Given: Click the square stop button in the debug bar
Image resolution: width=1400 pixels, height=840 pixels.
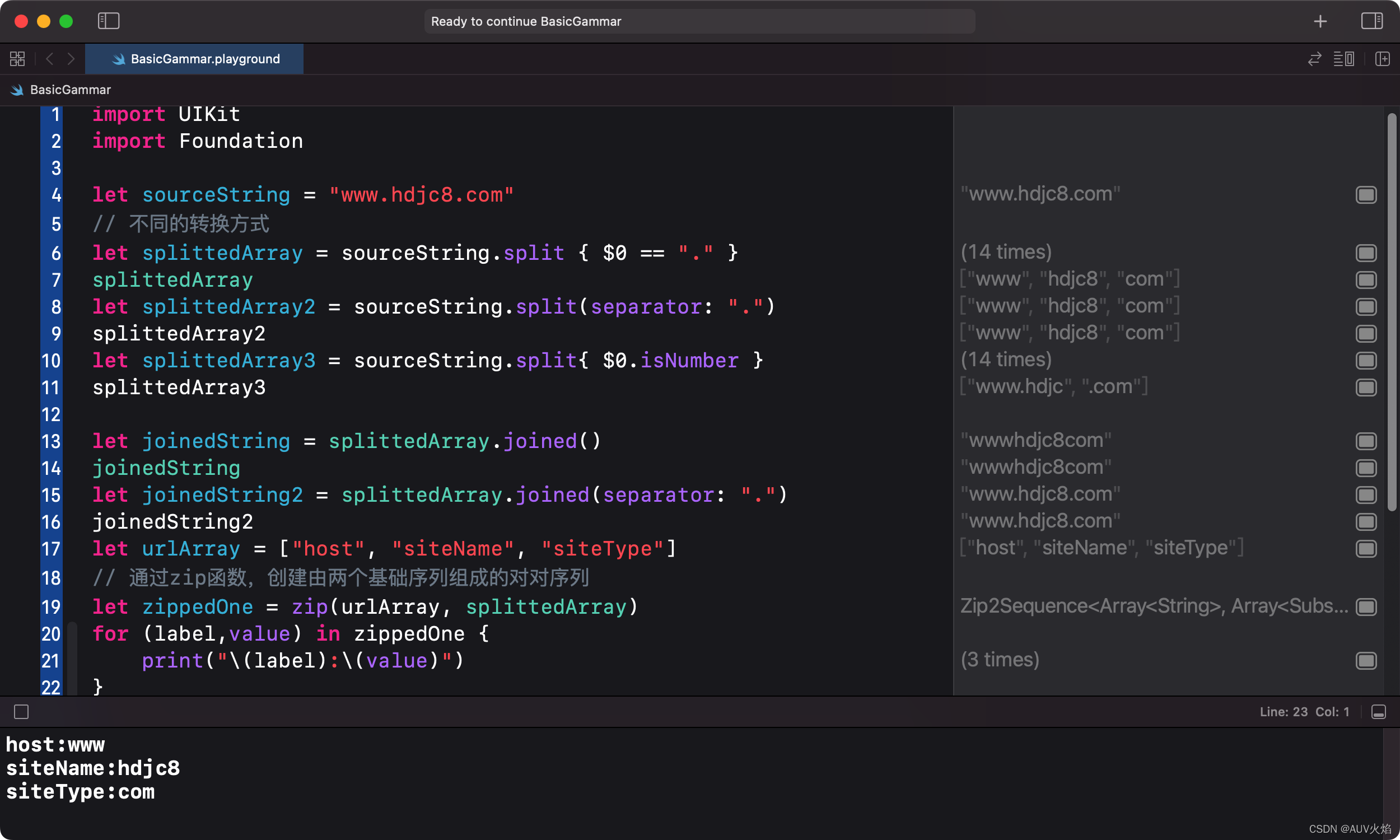Looking at the screenshot, I should pos(21,712).
